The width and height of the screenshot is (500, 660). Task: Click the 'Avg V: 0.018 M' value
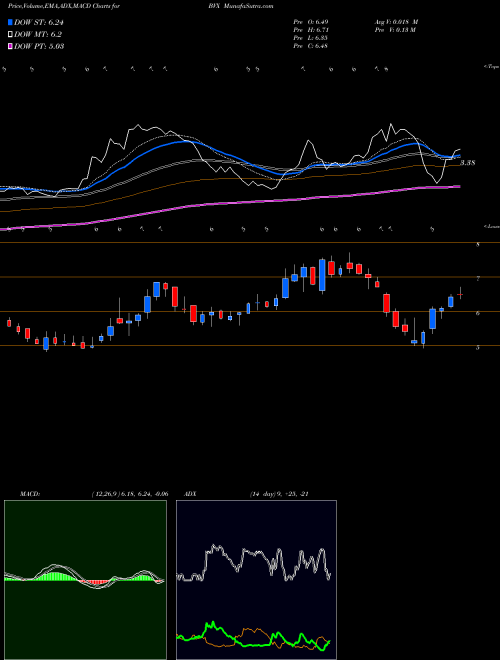click(396, 22)
